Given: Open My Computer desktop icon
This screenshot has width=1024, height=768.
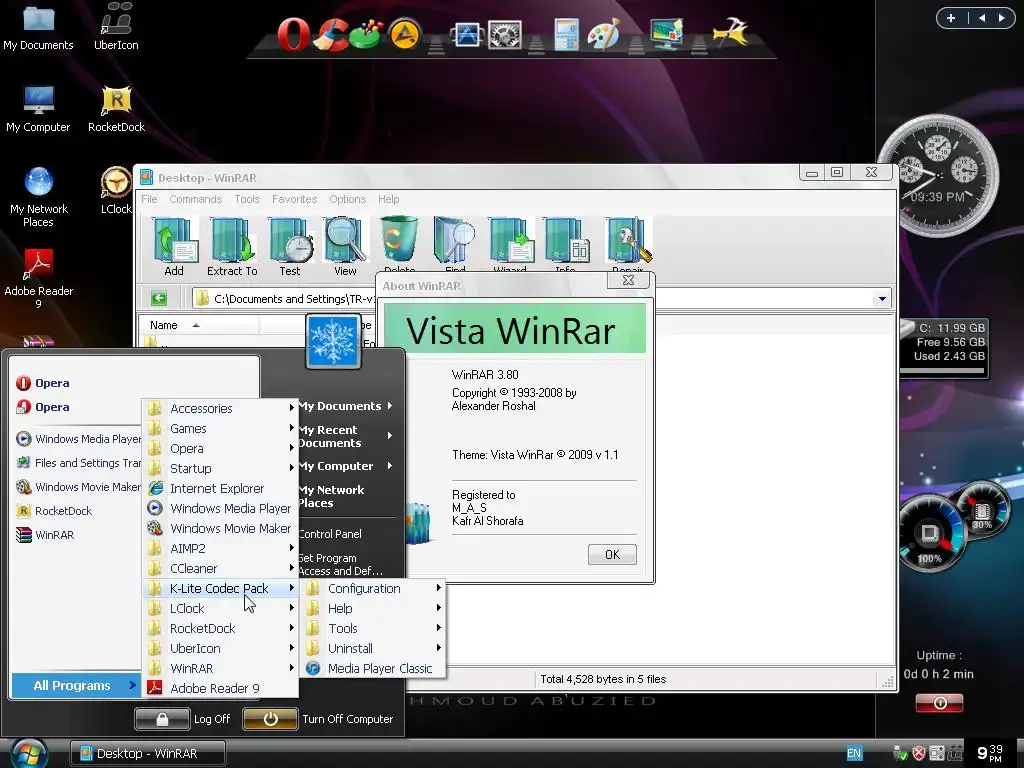Looking at the screenshot, I should (x=38, y=108).
